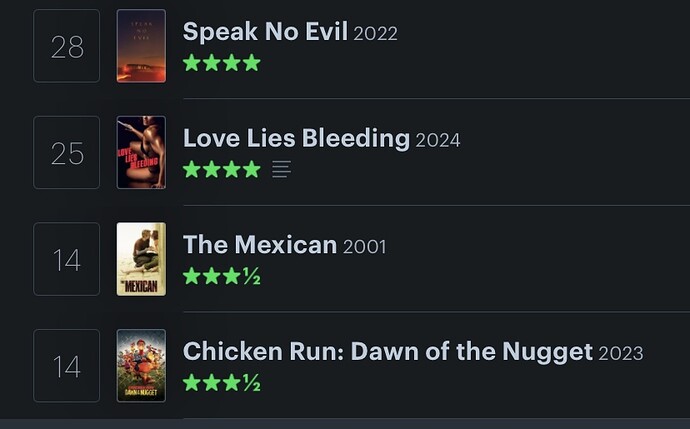Viewport: 690px width, 429px height.
Task: Click the day 25 date box
Action: coord(66,152)
